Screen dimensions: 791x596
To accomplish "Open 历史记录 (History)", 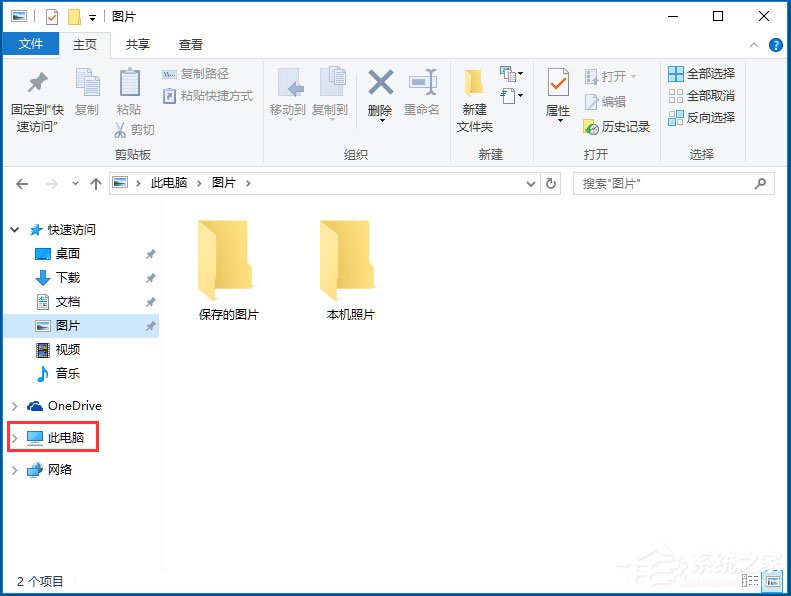I will (616, 126).
